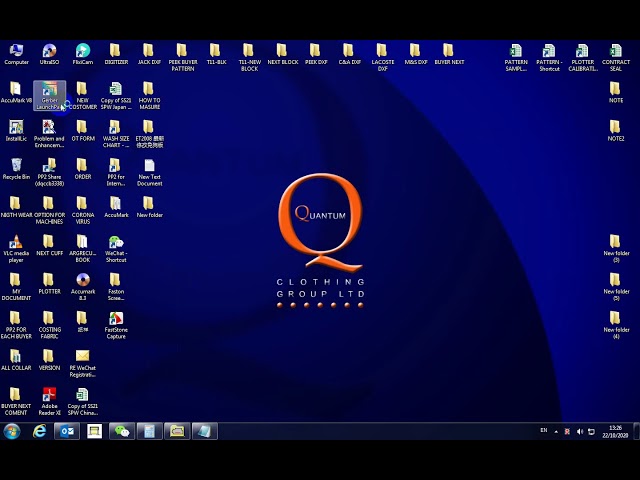The height and width of the screenshot is (480, 640).
Task: Select the T11-BLK folder
Action: pos(216,54)
